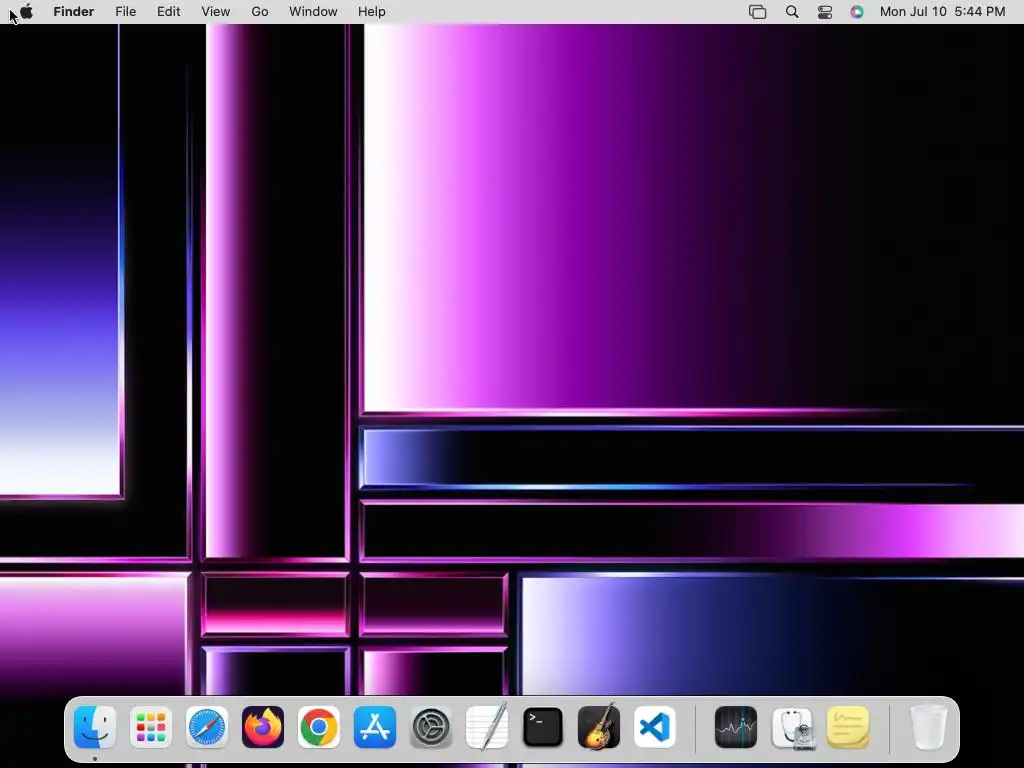Open System Settings gear icon
The height and width of the screenshot is (768, 1024).
coord(431,727)
